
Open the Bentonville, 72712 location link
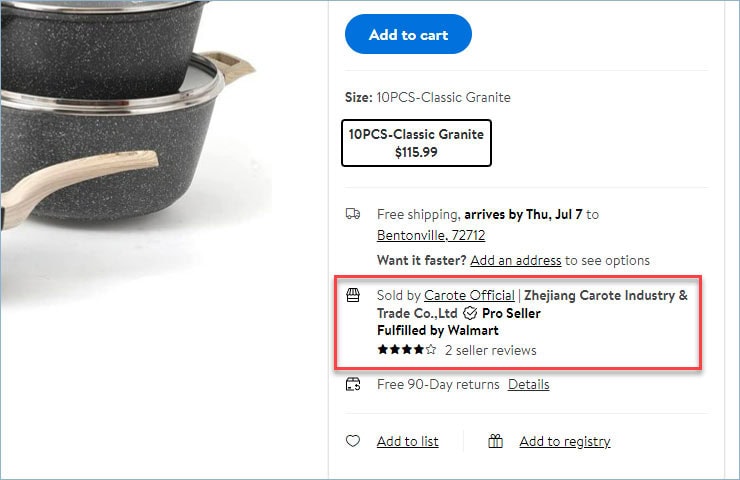(431, 235)
